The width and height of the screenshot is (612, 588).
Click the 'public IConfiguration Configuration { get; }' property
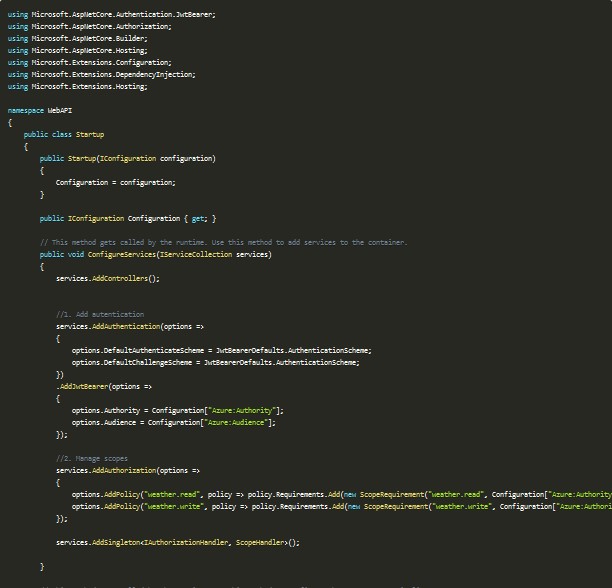(x=128, y=219)
